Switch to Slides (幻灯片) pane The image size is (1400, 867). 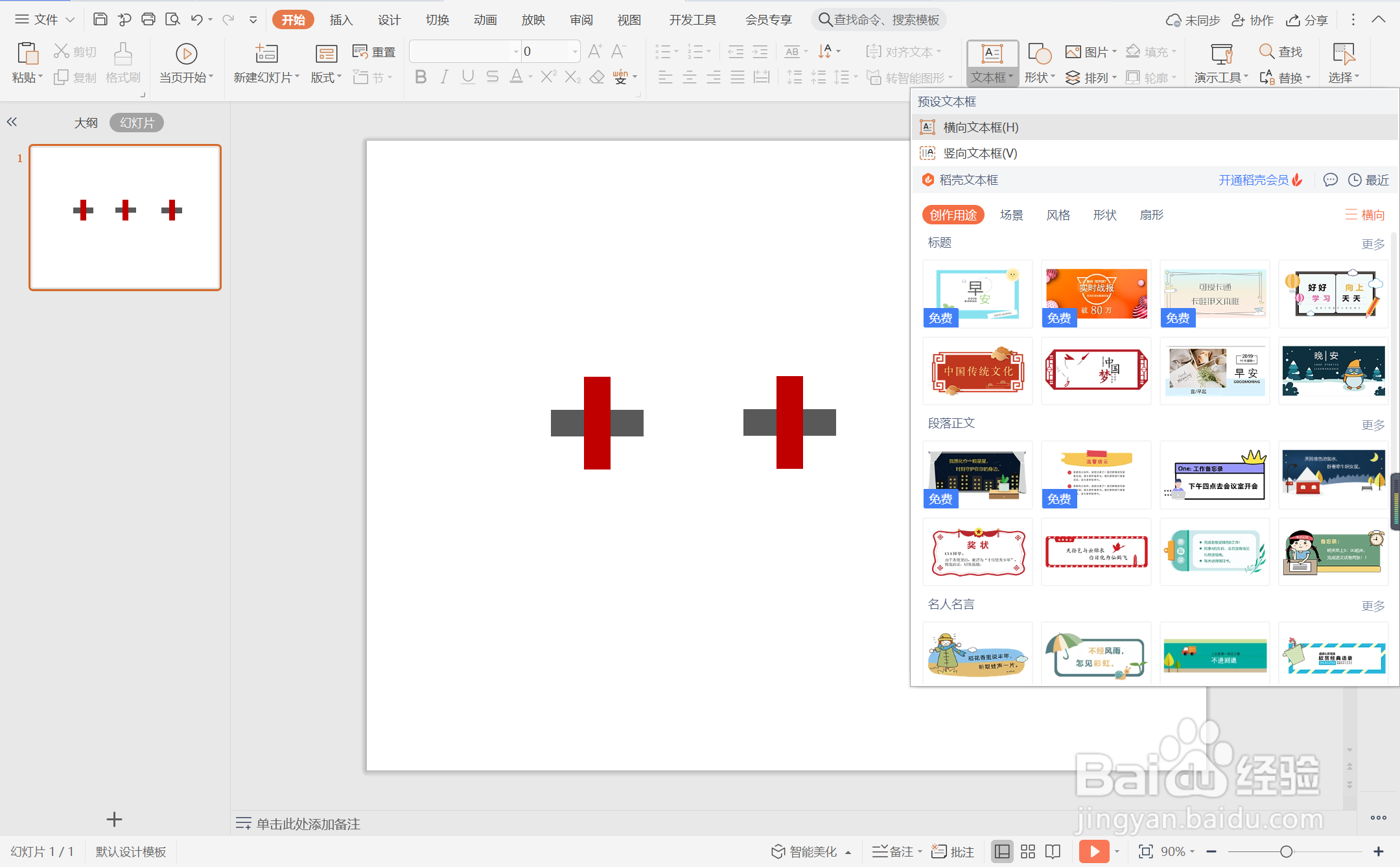(137, 123)
